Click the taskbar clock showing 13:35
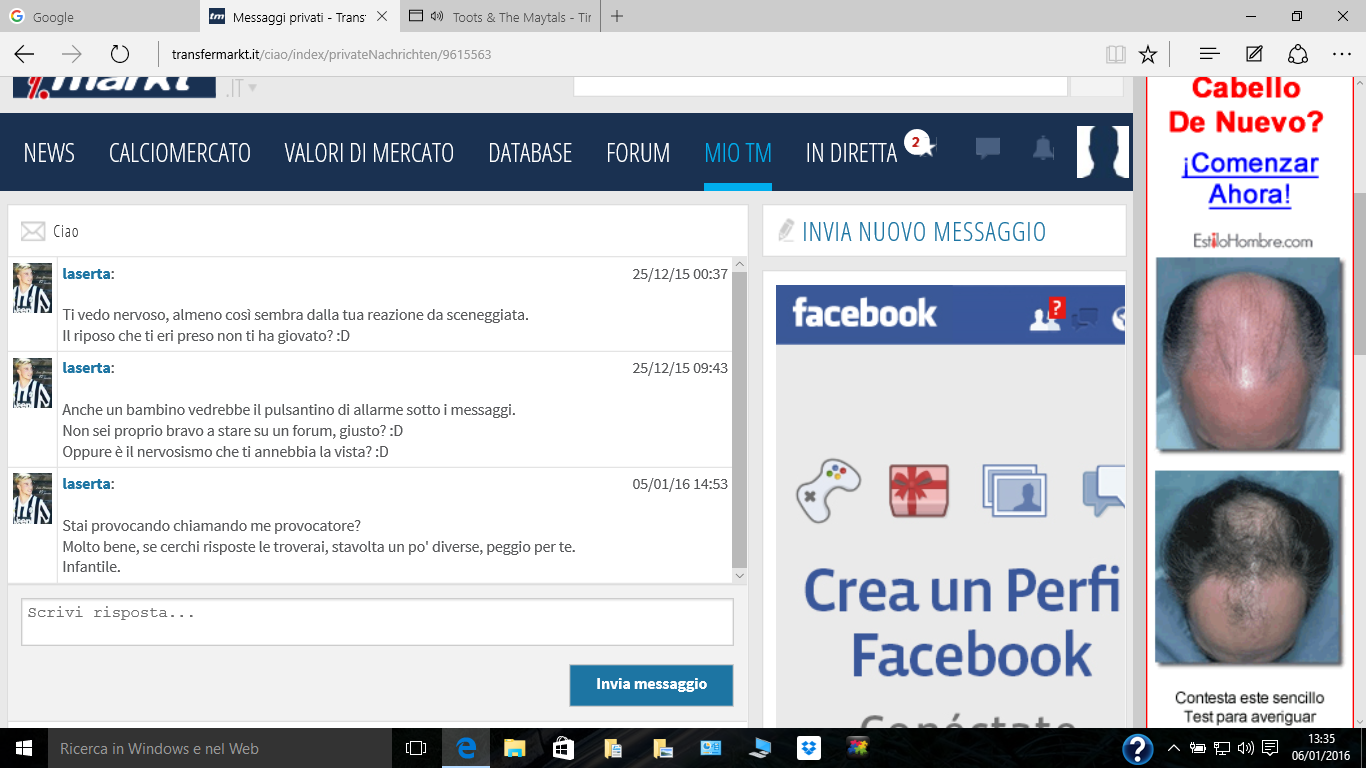This screenshot has height=768, width=1366. [x=1320, y=748]
